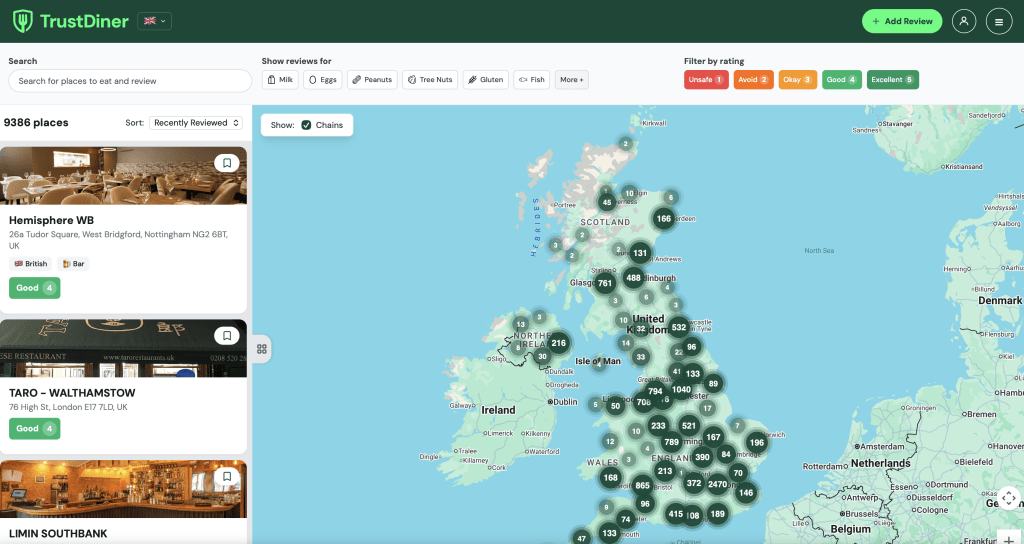Screen dimensions: 1024x544
Task: Toggle the Milk allergen filter
Action: click(x=280, y=80)
